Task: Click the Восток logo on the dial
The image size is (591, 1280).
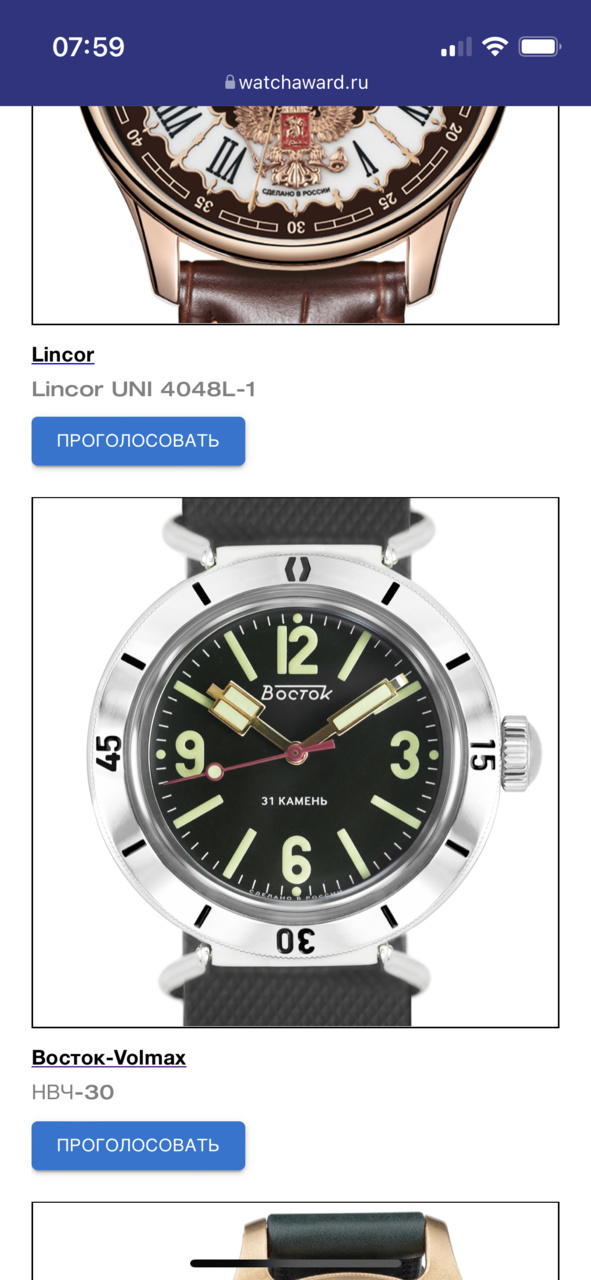Action: [295, 693]
